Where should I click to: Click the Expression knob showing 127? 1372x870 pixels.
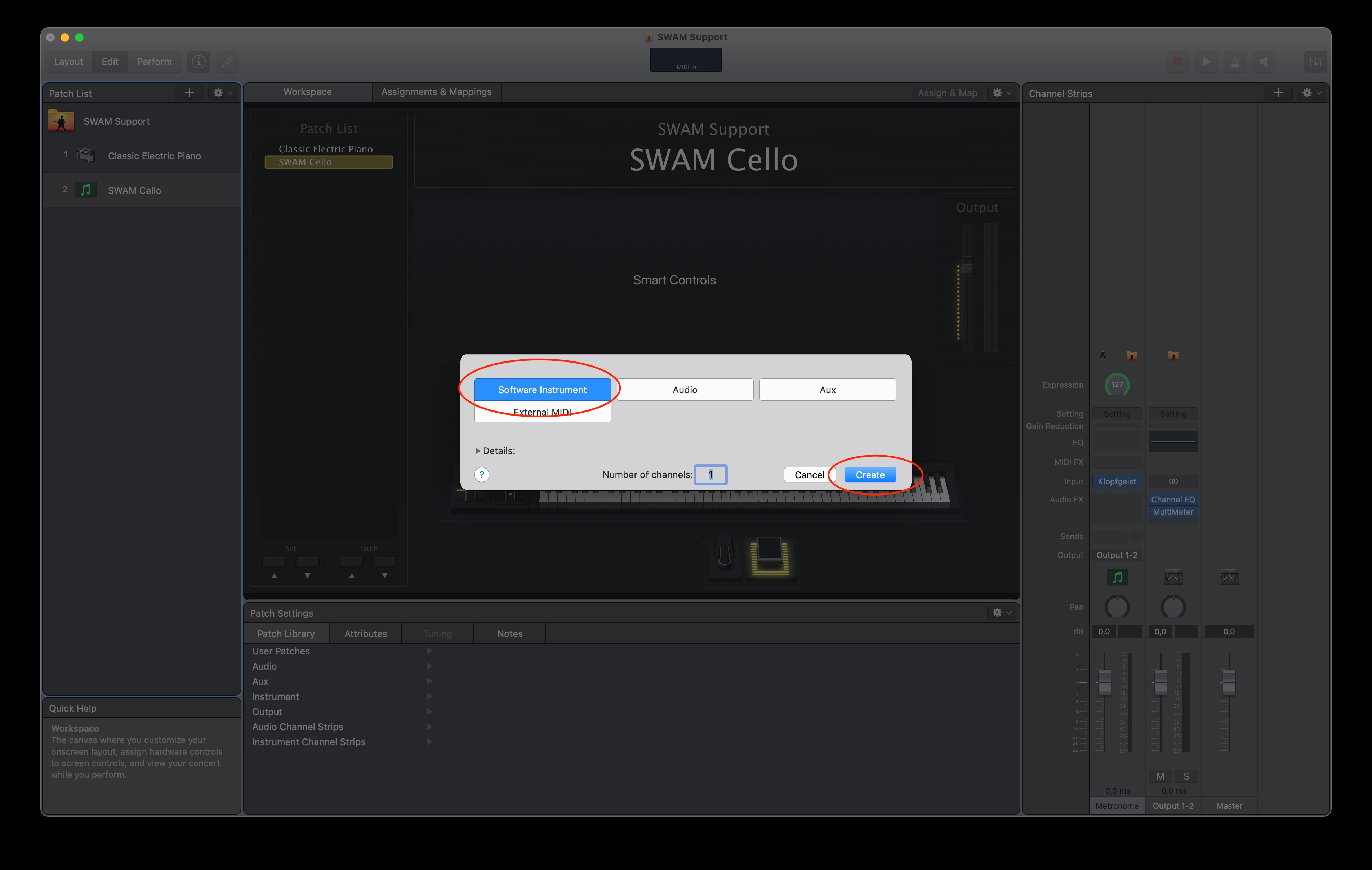tap(1117, 385)
